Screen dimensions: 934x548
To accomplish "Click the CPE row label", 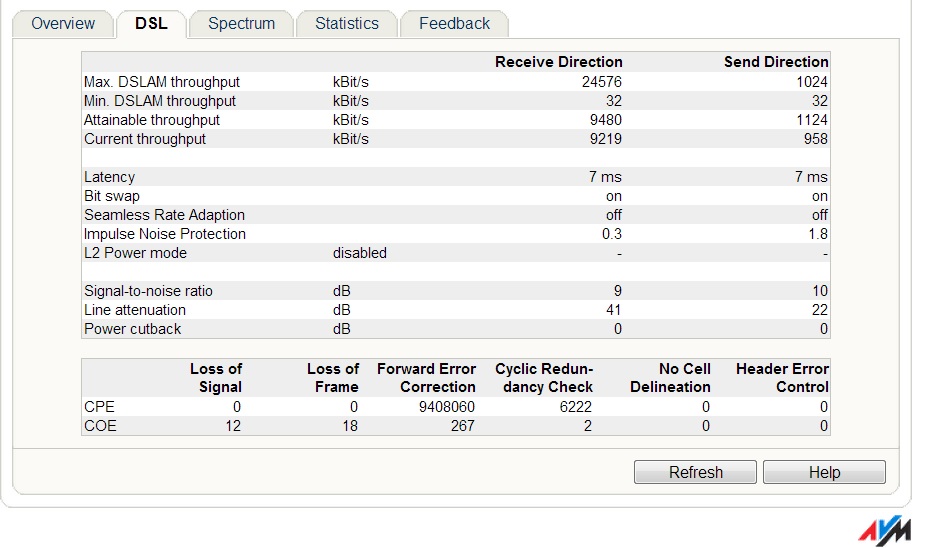I will point(99,407).
